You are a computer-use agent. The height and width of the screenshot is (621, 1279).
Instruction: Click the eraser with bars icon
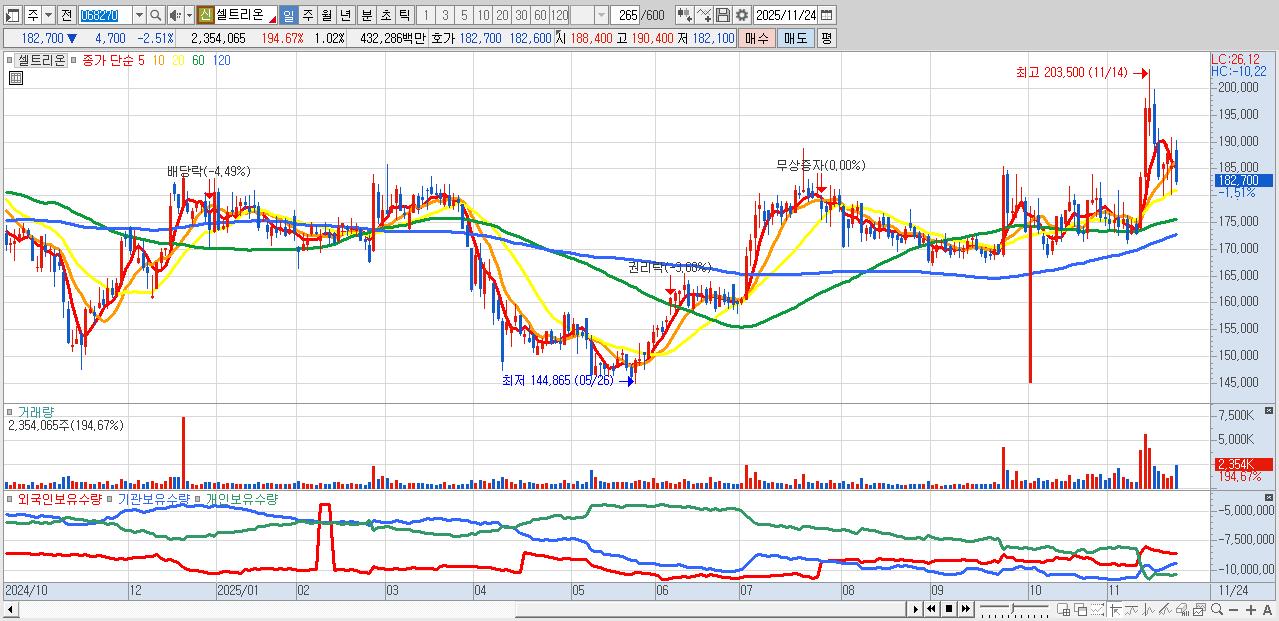pos(1182,610)
